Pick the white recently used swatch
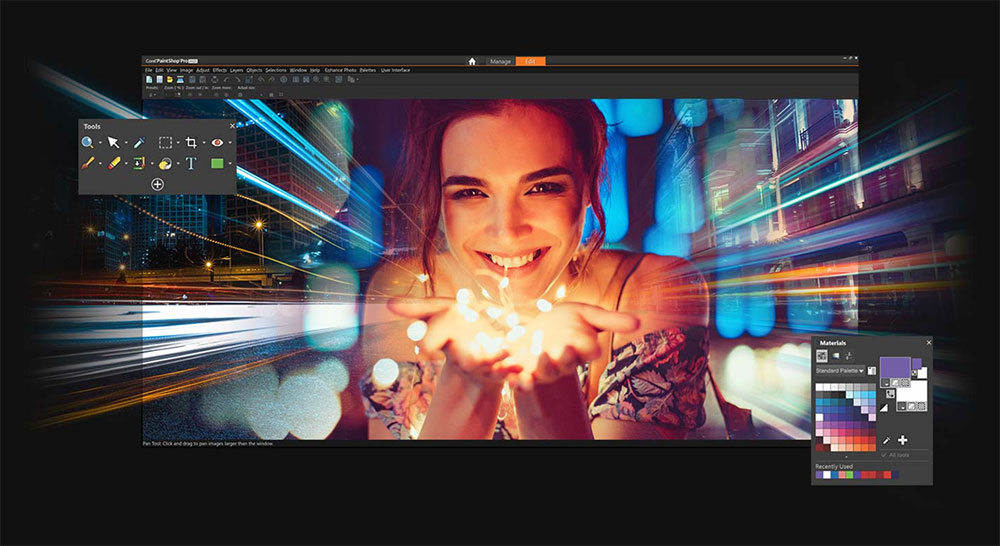Image resolution: width=1000 pixels, height=546 pixels. (827, 475)
